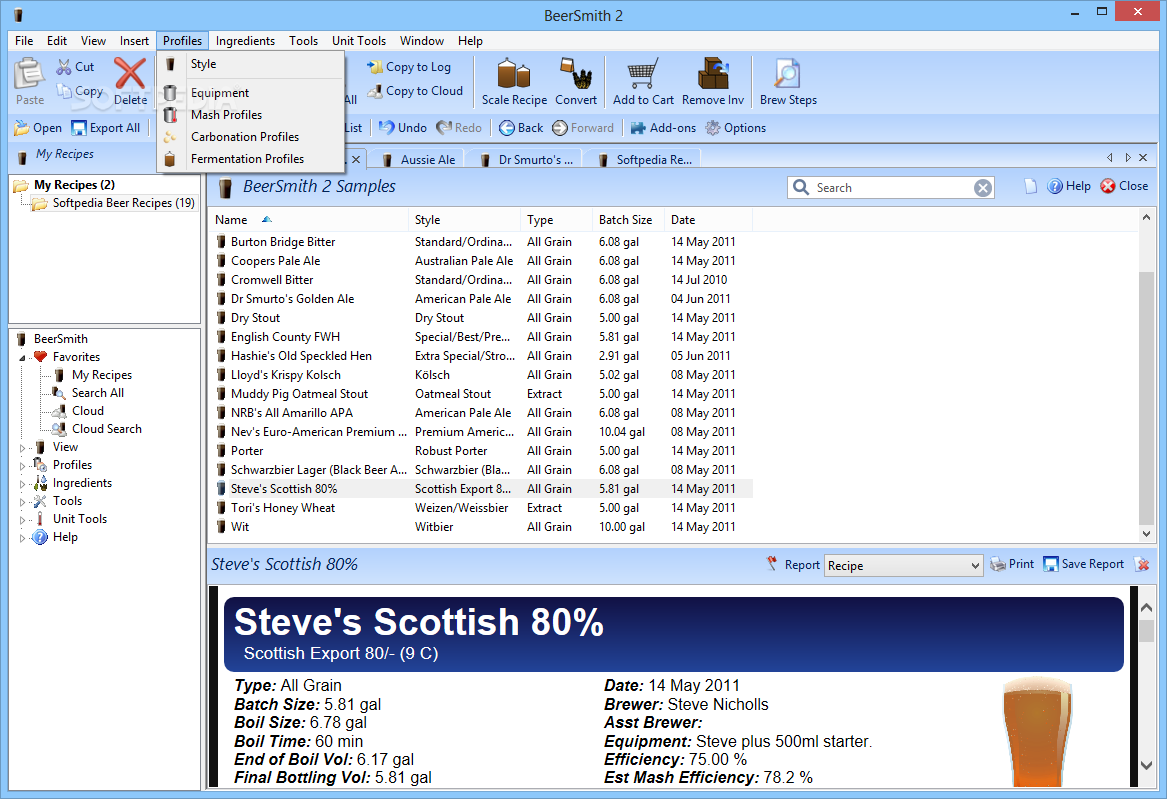The height and width of the screenshot is (799, 1167).
Task: Sort list by the Name column header
Action: point(307,219)
